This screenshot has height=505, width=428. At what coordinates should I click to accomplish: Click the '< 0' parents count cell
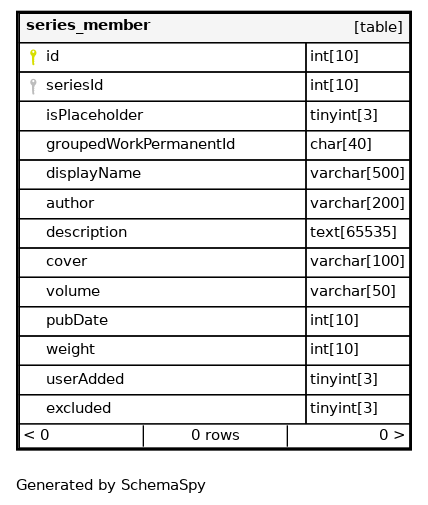(81, 435)
